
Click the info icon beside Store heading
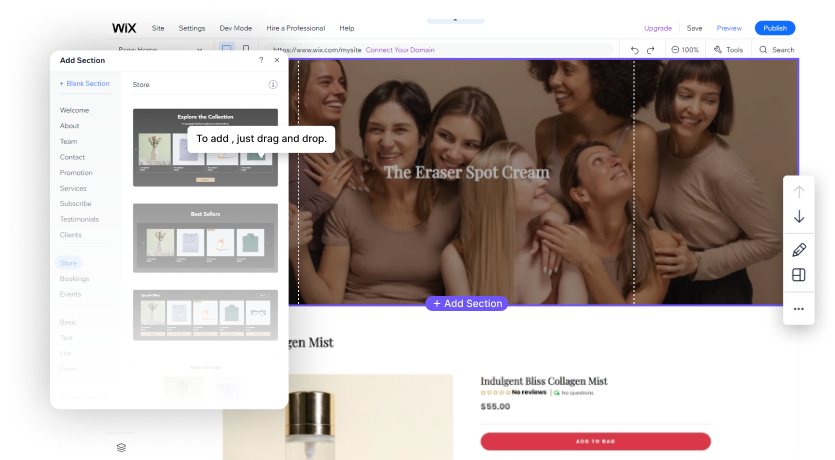click(273, 85)
